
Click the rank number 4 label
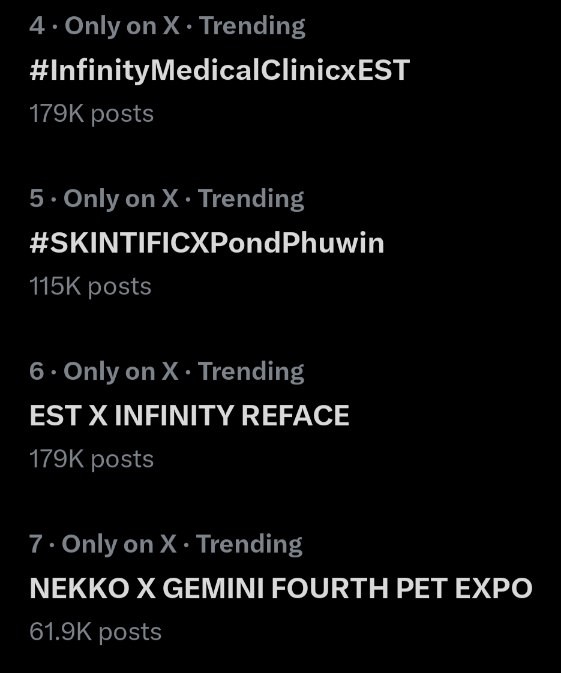[37, 25]
